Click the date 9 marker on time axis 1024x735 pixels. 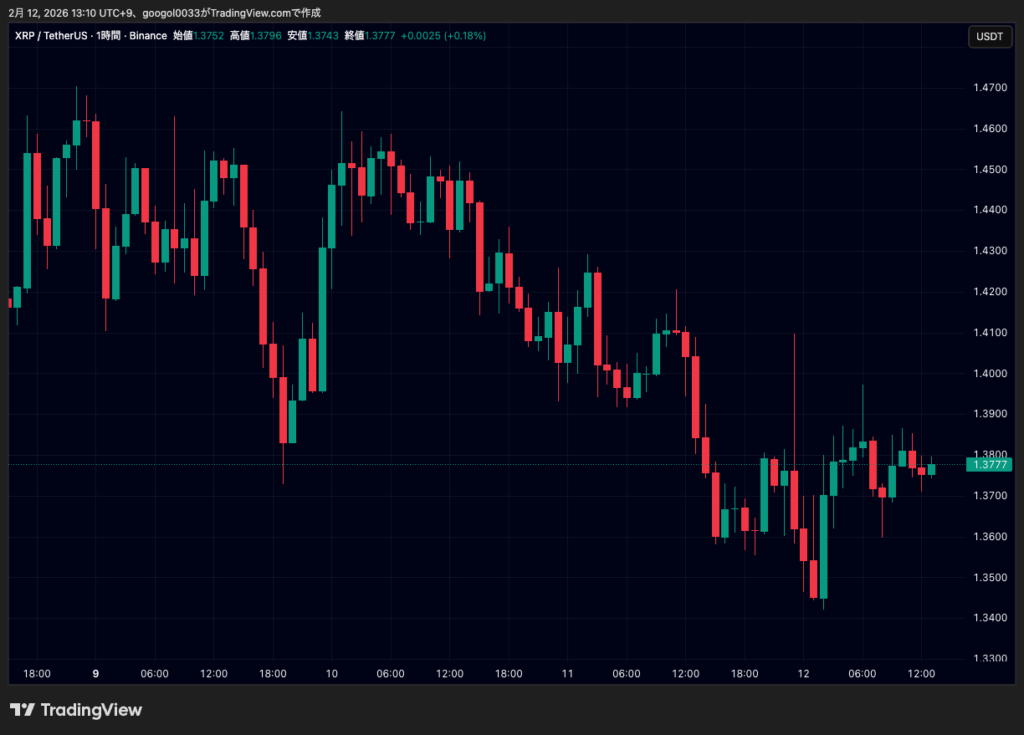click(95, 674)
